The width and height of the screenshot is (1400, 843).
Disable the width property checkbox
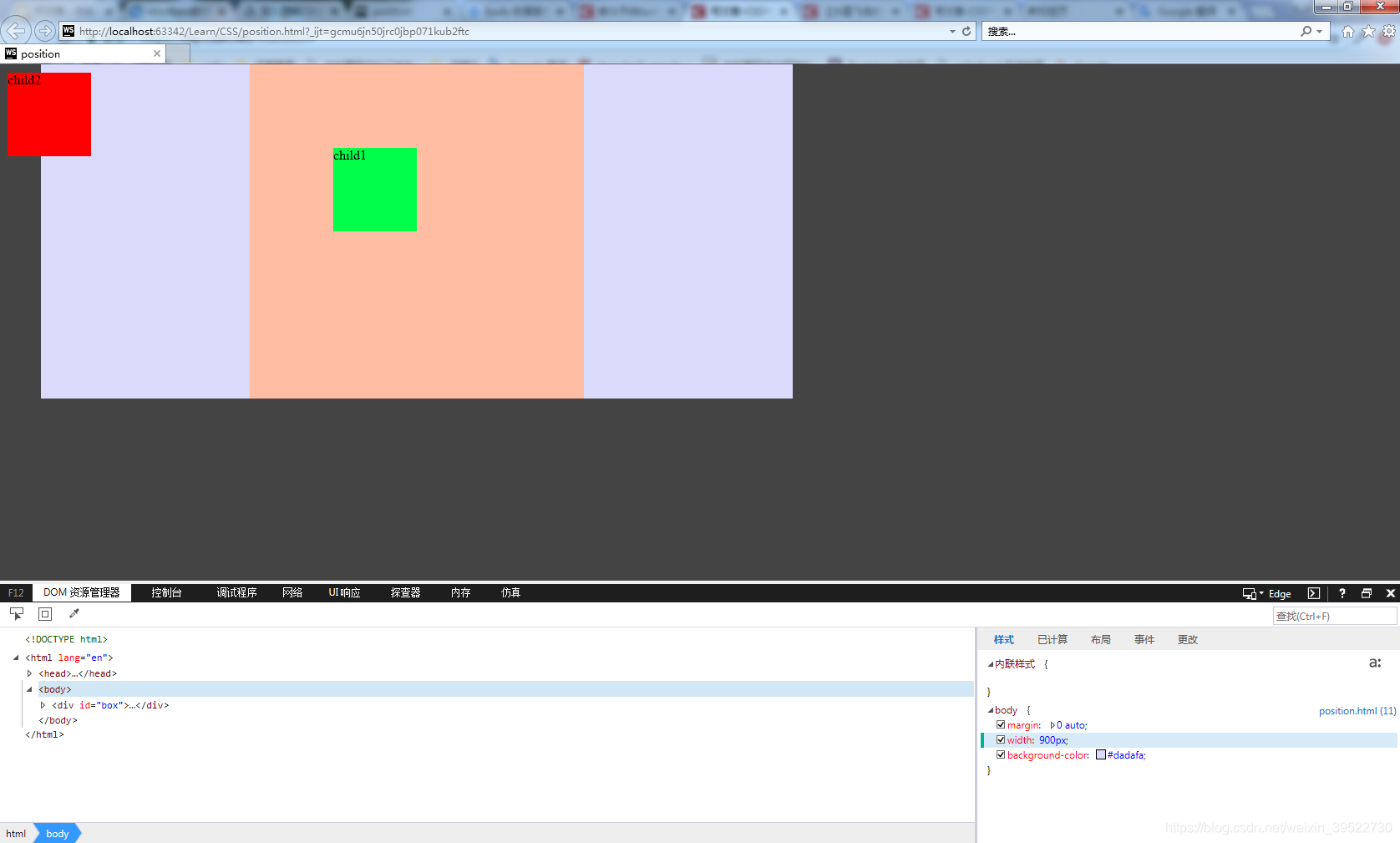click(x=1001, y=739)
